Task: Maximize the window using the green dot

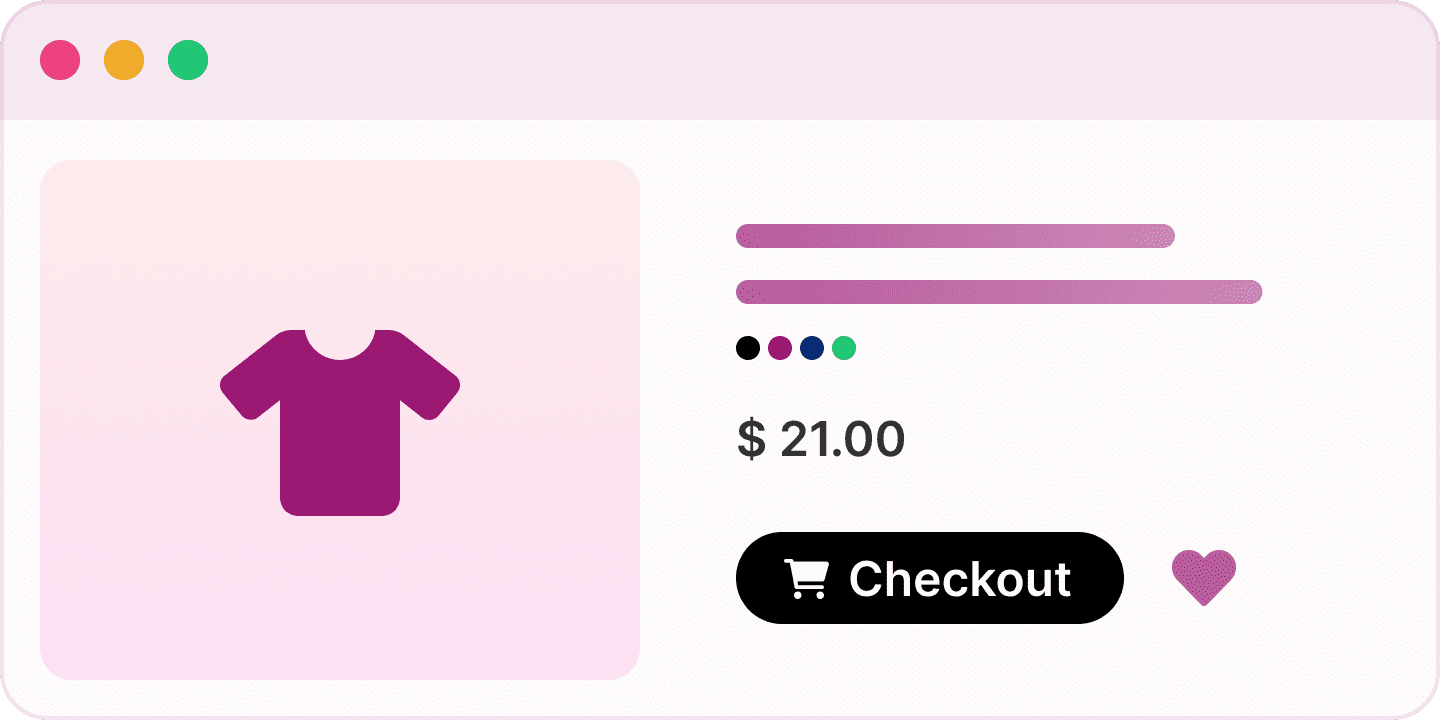Action: click(188, 60)
